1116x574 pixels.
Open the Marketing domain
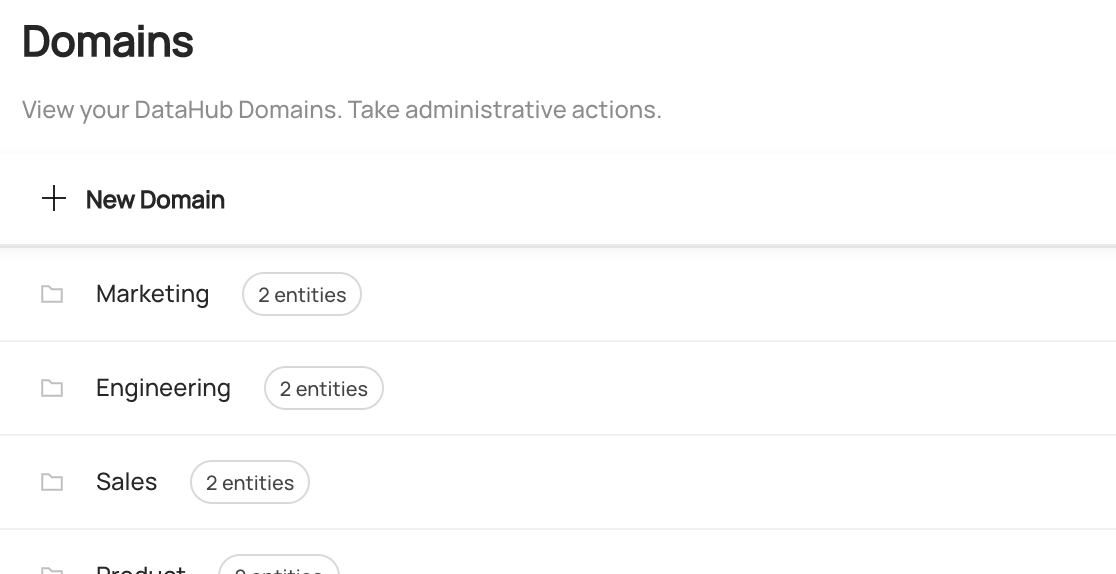(152, 294)
